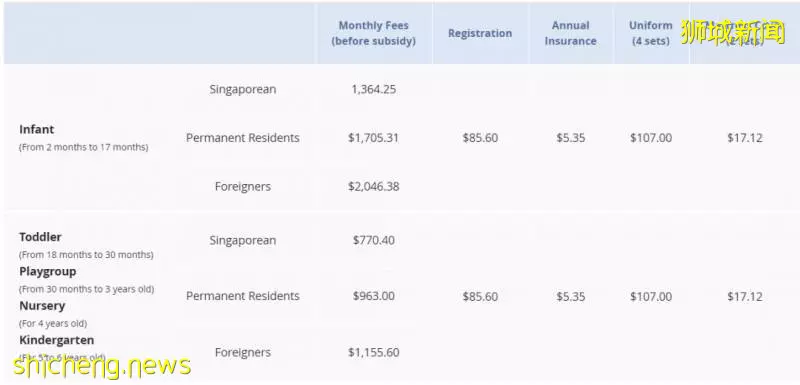Select the Uniform (4 sets) header
This screenshot has width=800, height=385.
(x=651, y=33)
